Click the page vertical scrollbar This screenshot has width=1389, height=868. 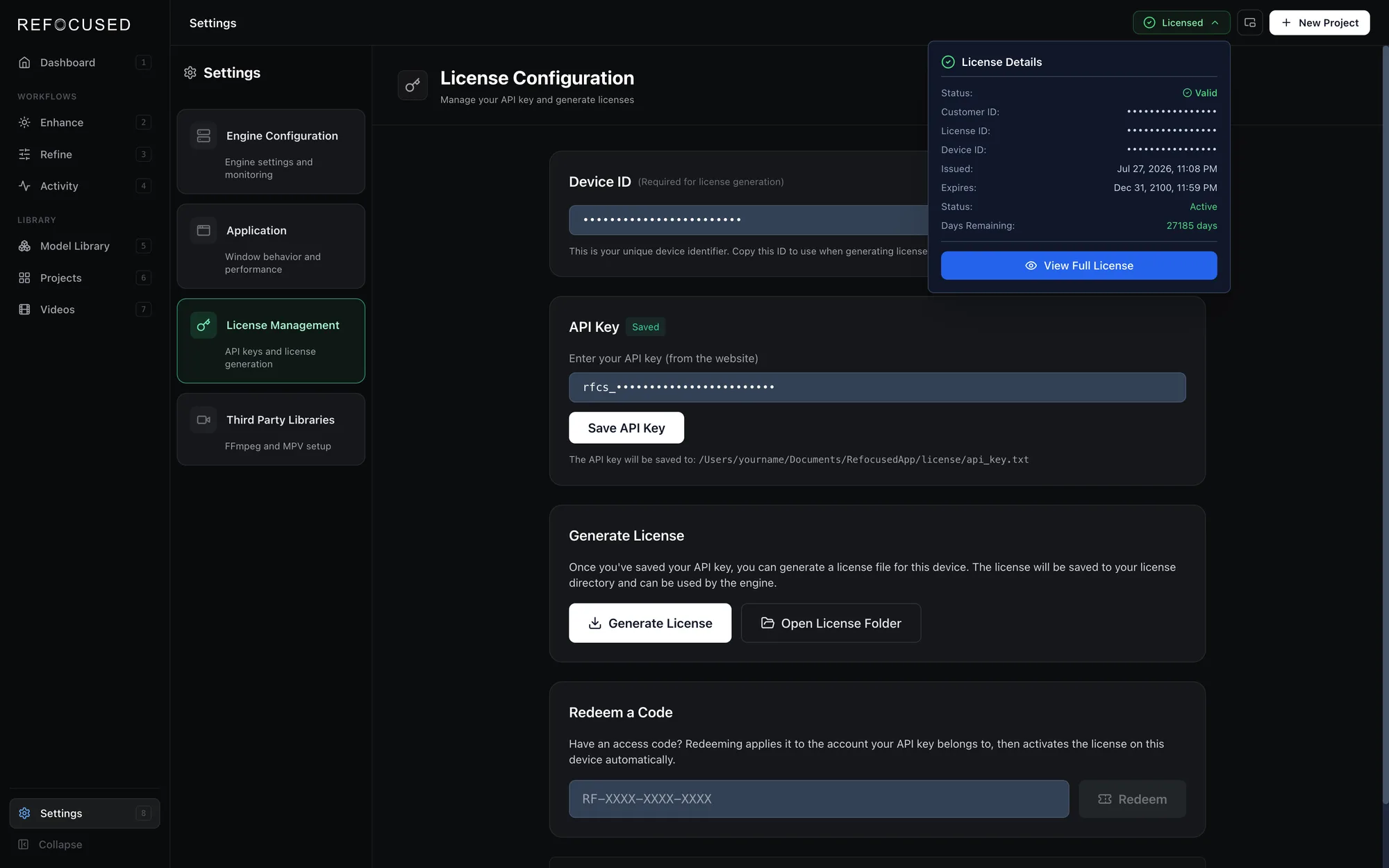[x=1386, y=424]
